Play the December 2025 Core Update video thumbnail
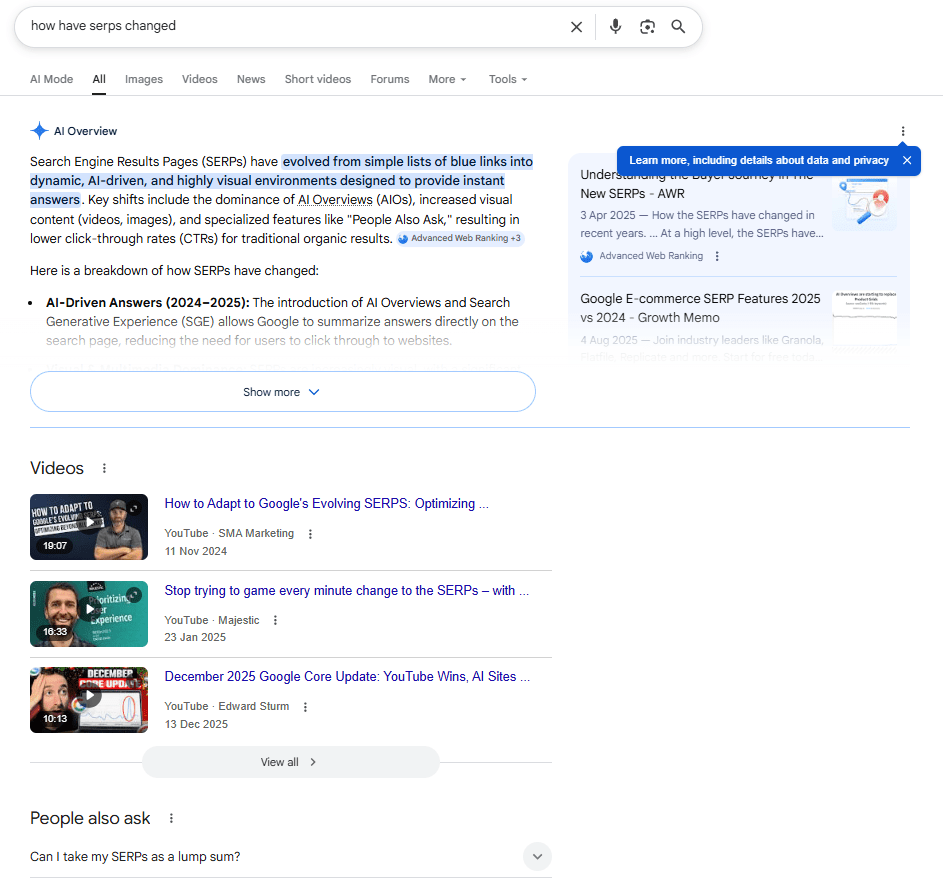 [x=89, y=699]
